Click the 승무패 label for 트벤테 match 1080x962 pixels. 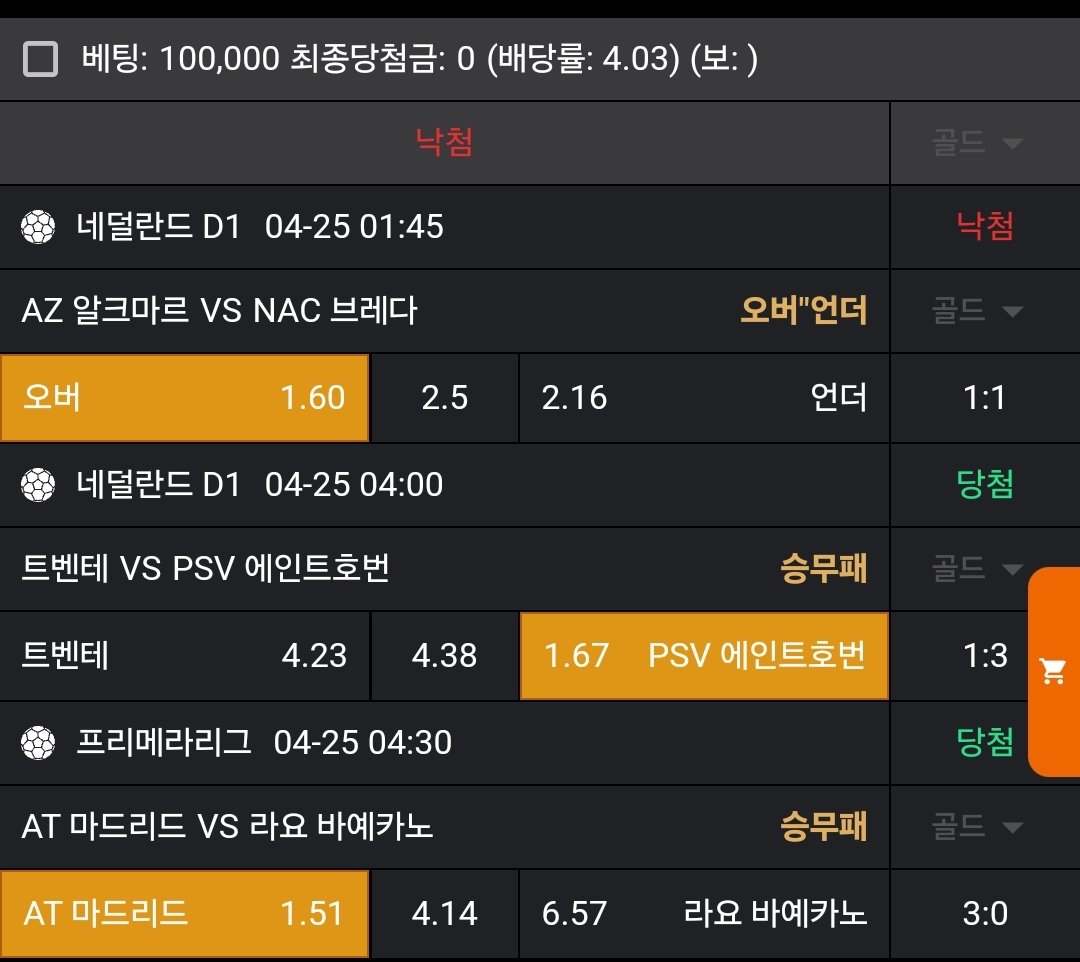tap(823, 569)
